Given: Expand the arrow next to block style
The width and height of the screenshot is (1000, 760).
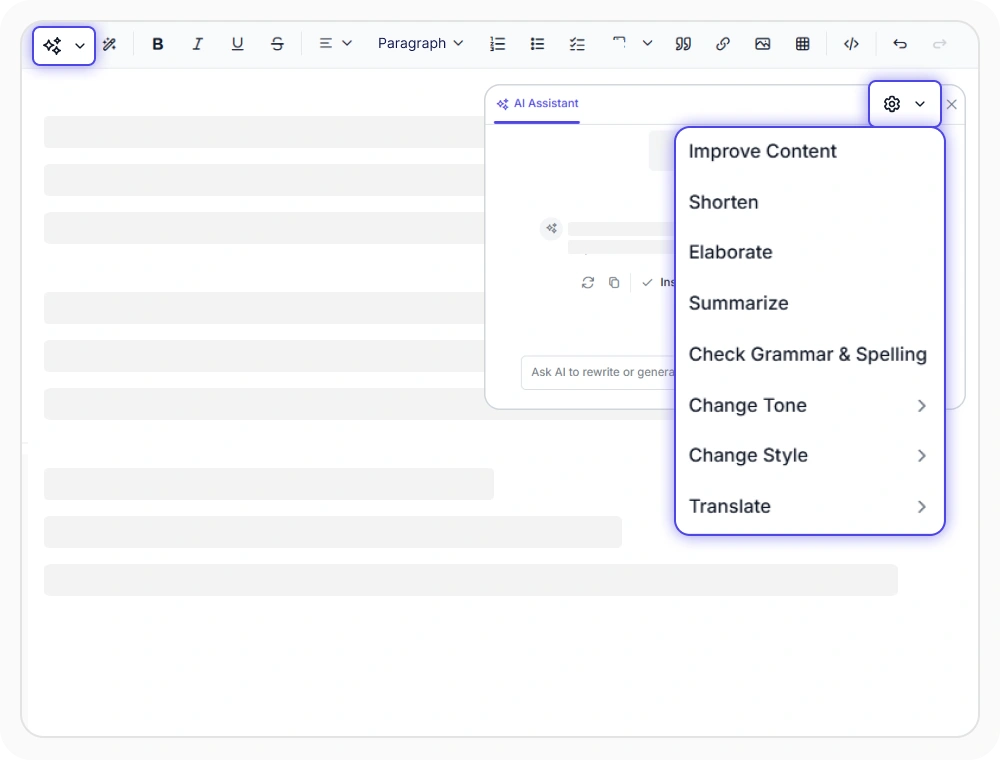Looking at the screenshot, I should (x=647, y=43).
